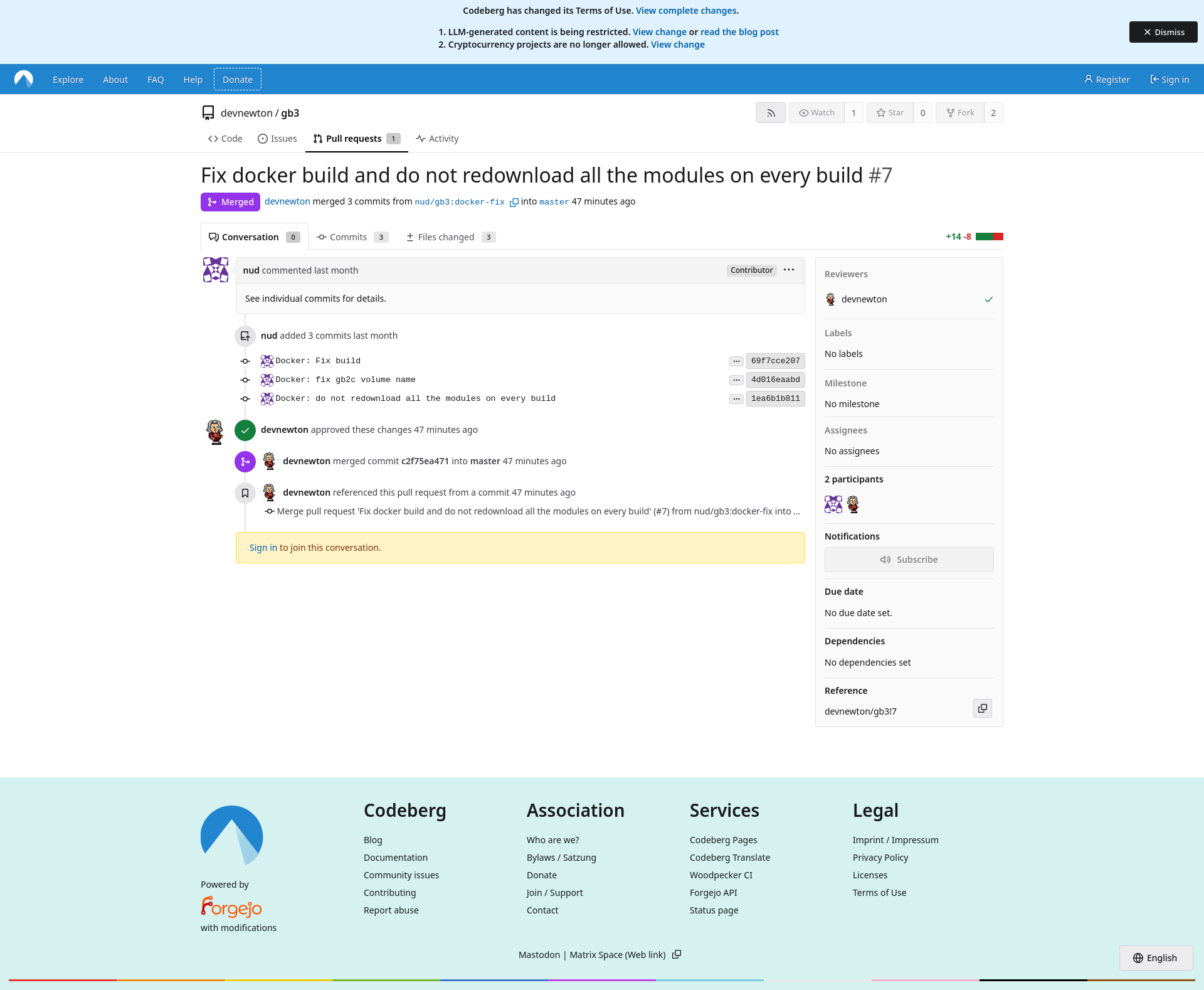Copy the reference devnewton/gb3!7
The width and height of the screenshot is (1204, 990).
(982, 708)
